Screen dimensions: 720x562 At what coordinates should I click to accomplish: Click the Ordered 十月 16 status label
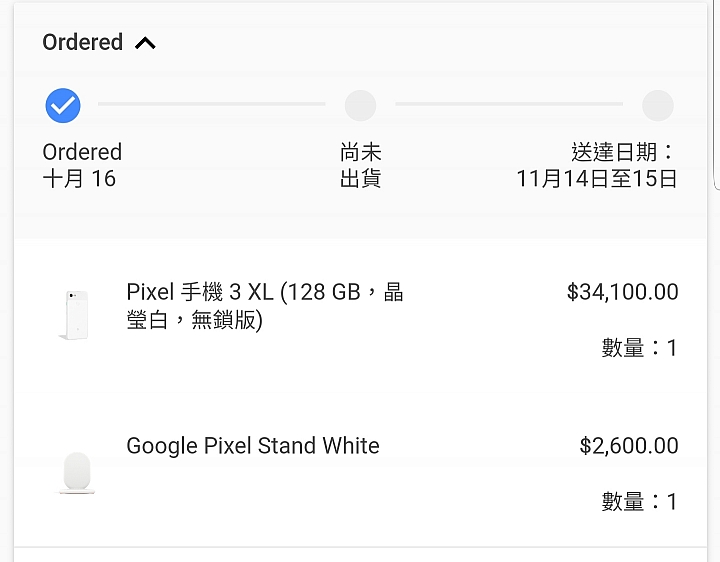tap(82, 165)
